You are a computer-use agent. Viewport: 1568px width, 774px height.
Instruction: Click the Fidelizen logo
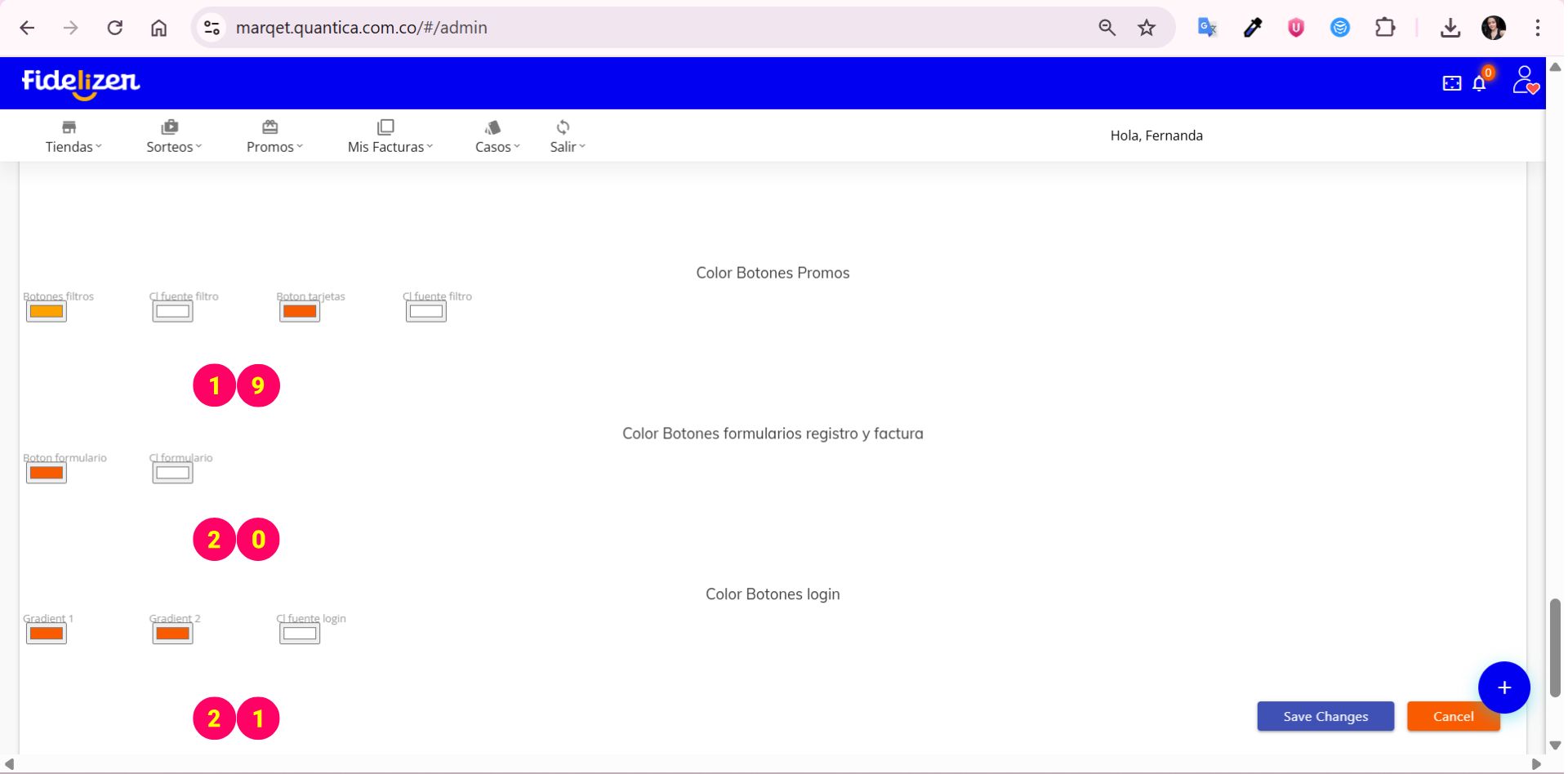(81, 82)
